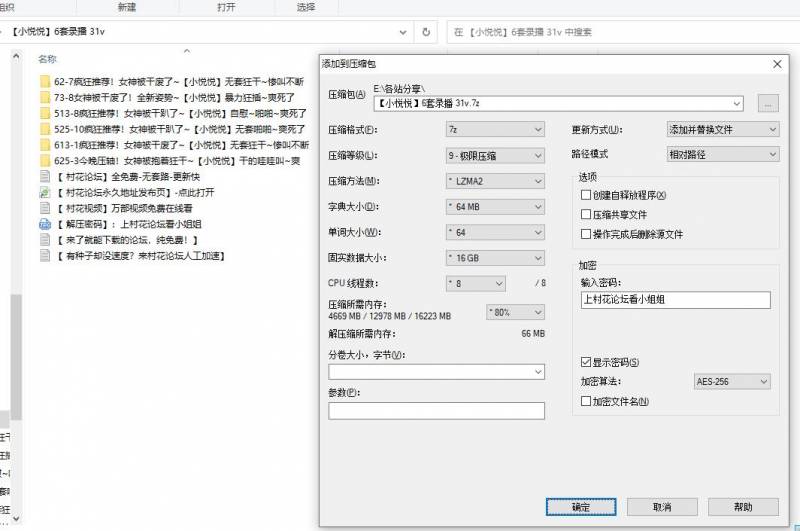Select the folder icon of the "513-8" item
The height and width of the screenshot is (531, 800).
pos(45,114)
